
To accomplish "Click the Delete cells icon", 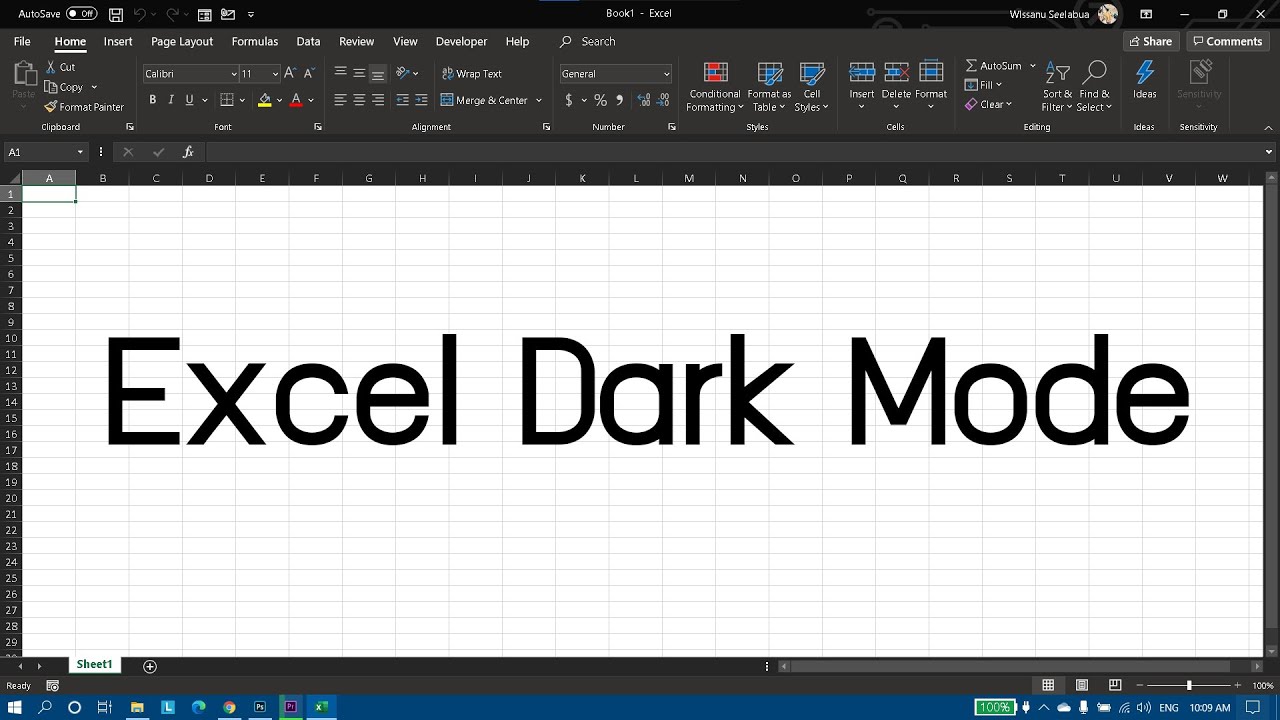I will (x=897, y=72).
